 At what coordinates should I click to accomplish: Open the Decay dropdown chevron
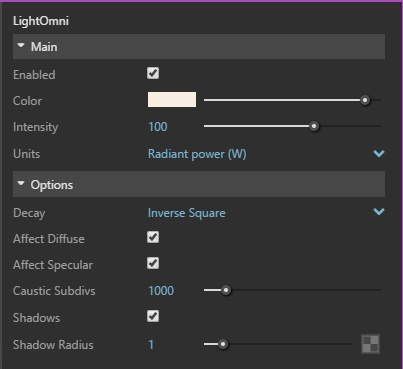tap(379, 211)
